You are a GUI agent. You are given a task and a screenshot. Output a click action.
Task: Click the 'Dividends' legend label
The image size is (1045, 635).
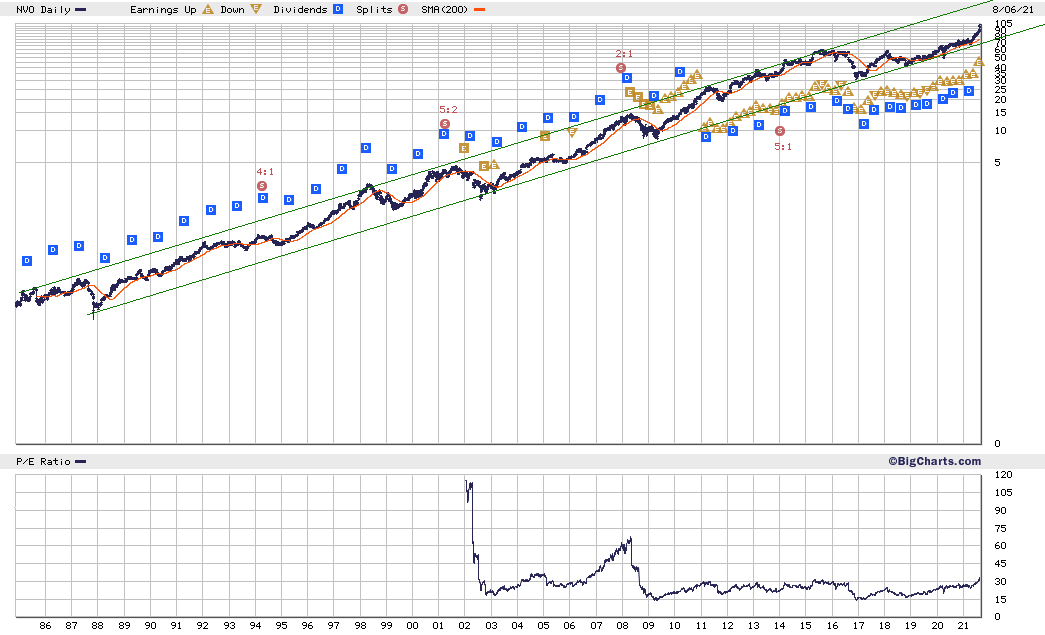[301, 9]
